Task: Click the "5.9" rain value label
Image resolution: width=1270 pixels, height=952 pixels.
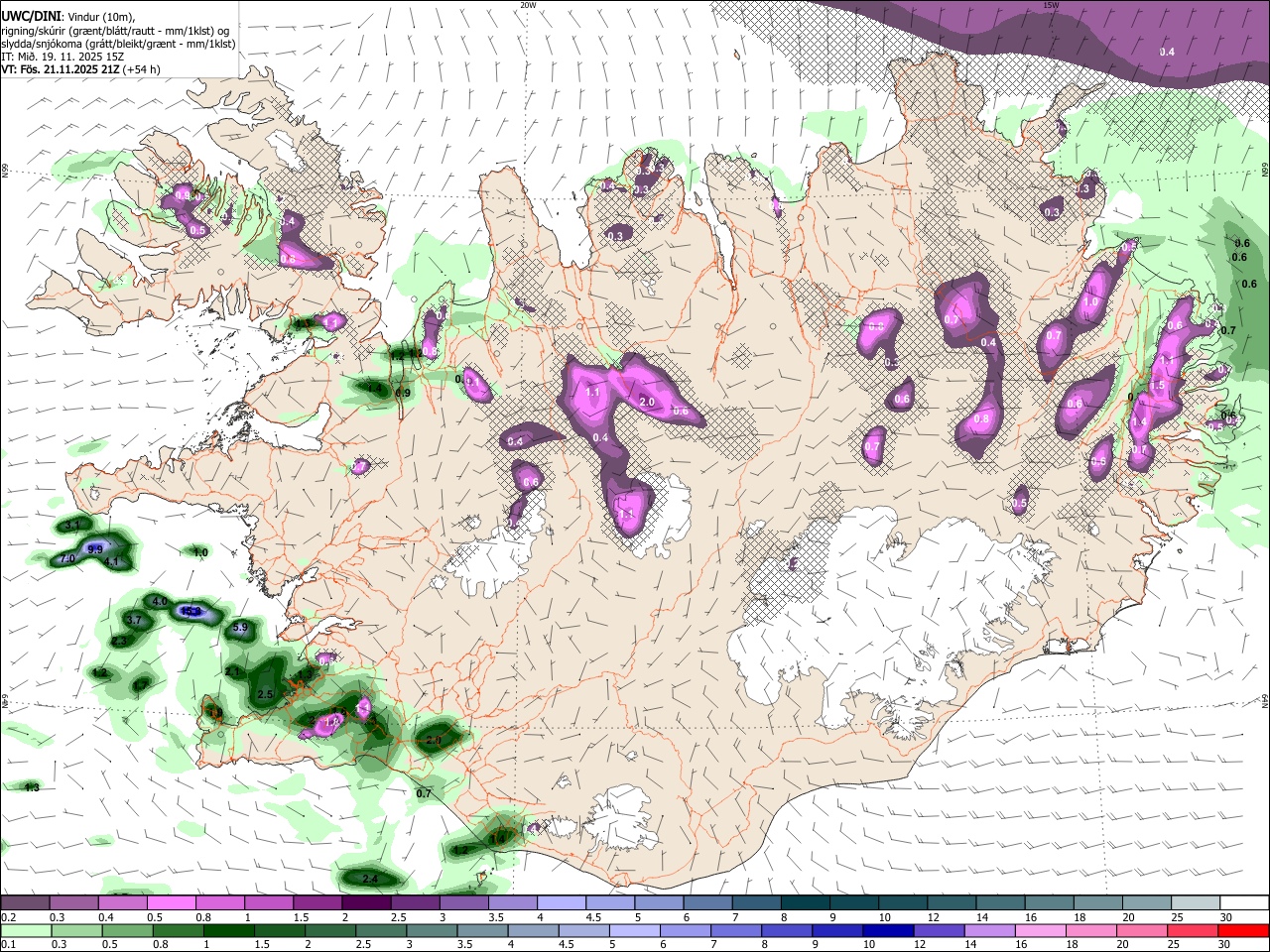Action: click(x=239, y=628)
